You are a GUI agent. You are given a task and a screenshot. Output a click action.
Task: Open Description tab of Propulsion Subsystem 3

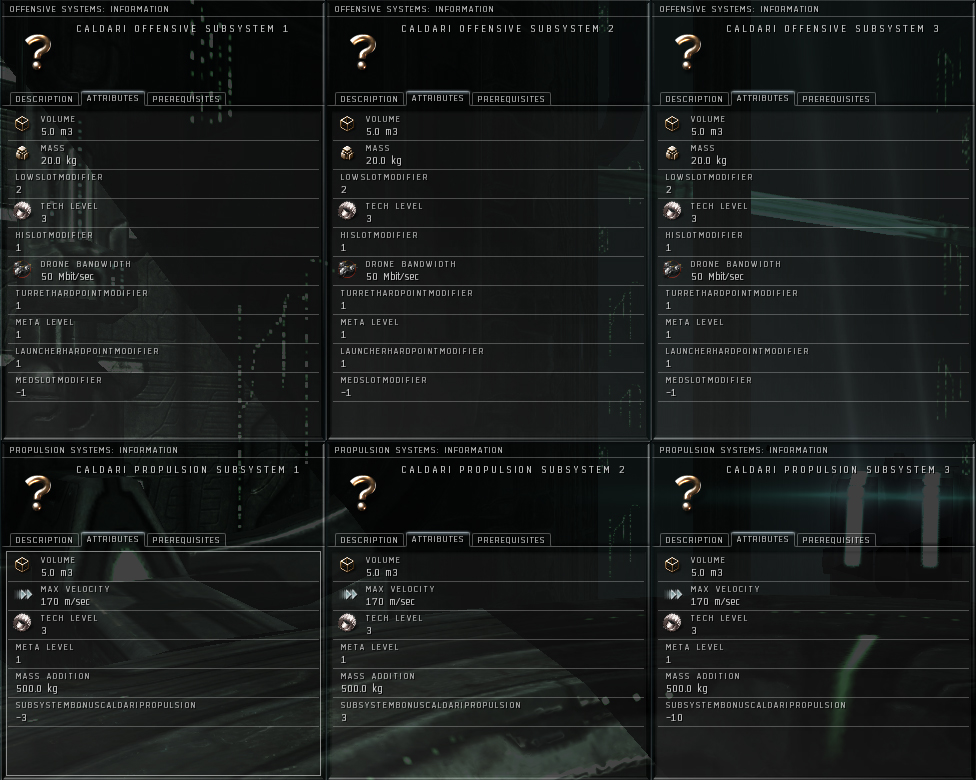coord(694,540)
